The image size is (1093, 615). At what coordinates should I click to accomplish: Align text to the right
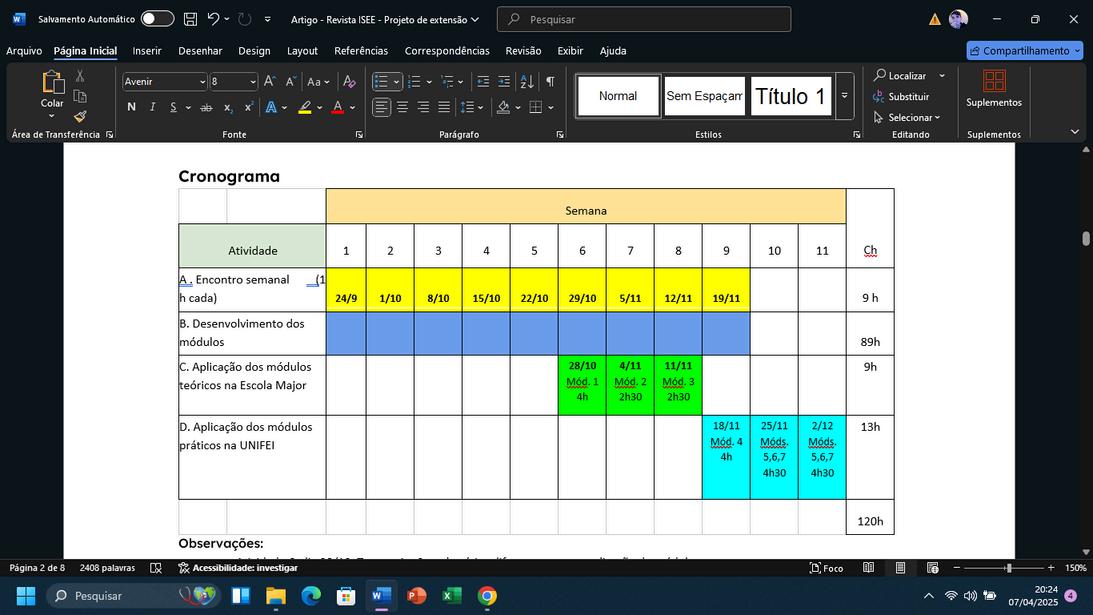[x=423, y=107]
